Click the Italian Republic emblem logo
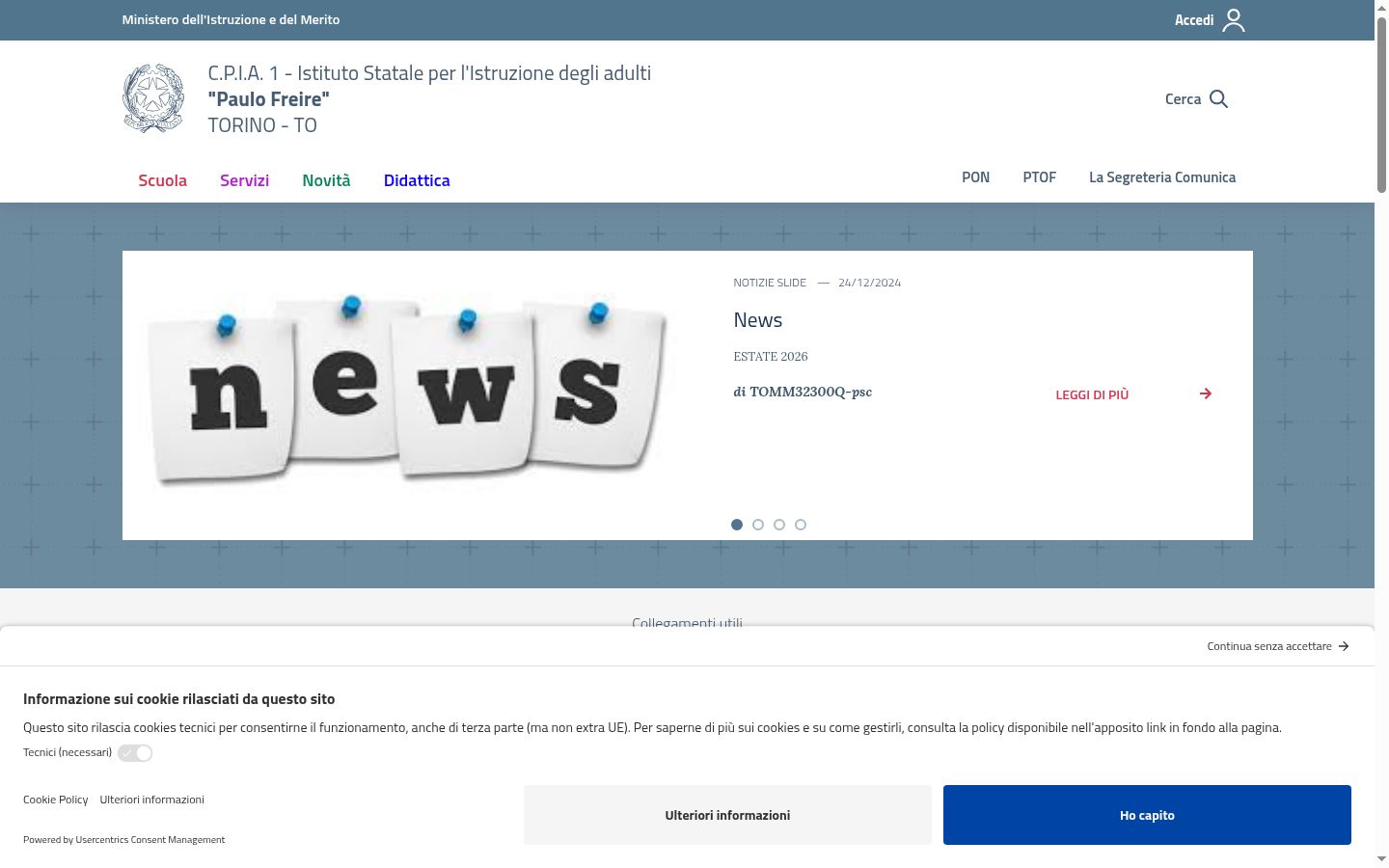The image size is (1389, 868). pyautogui.click(x=153, y=98)
